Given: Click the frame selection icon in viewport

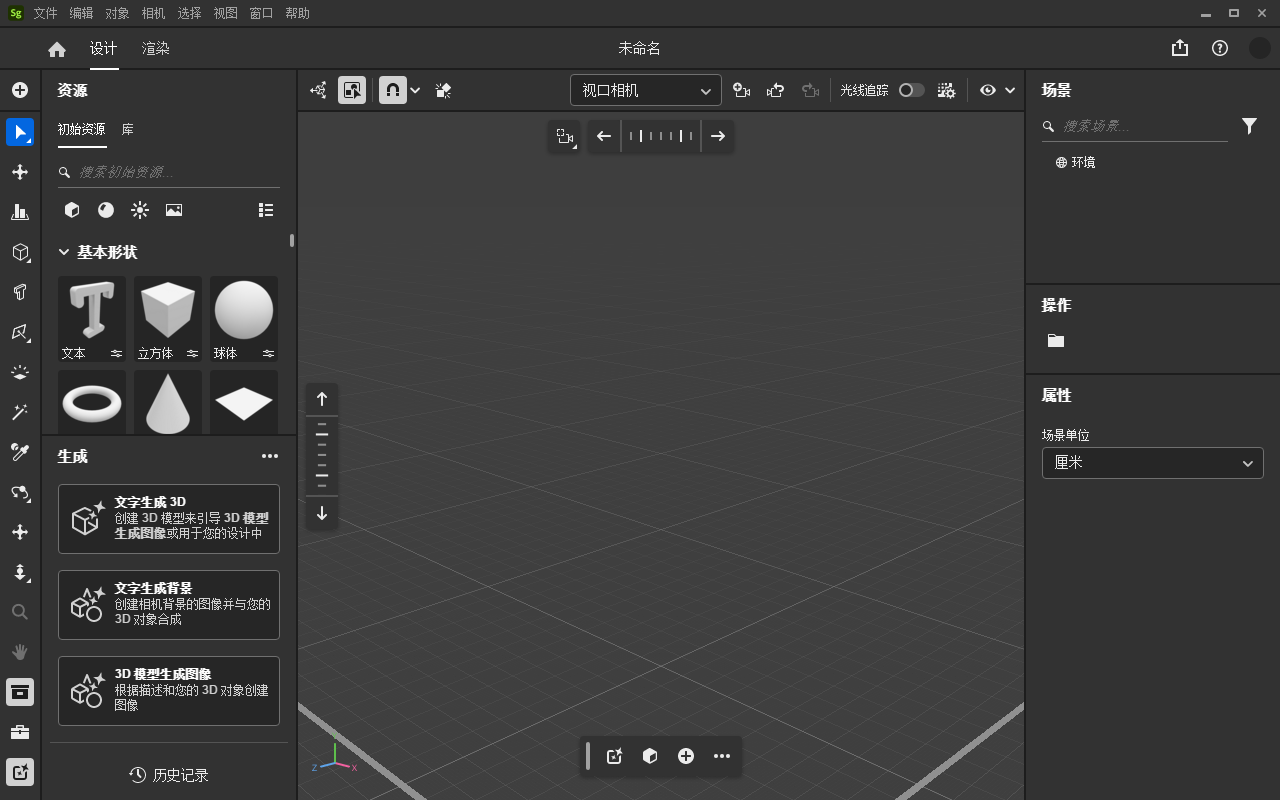Looking at the screenshot, I should [565, 136].
